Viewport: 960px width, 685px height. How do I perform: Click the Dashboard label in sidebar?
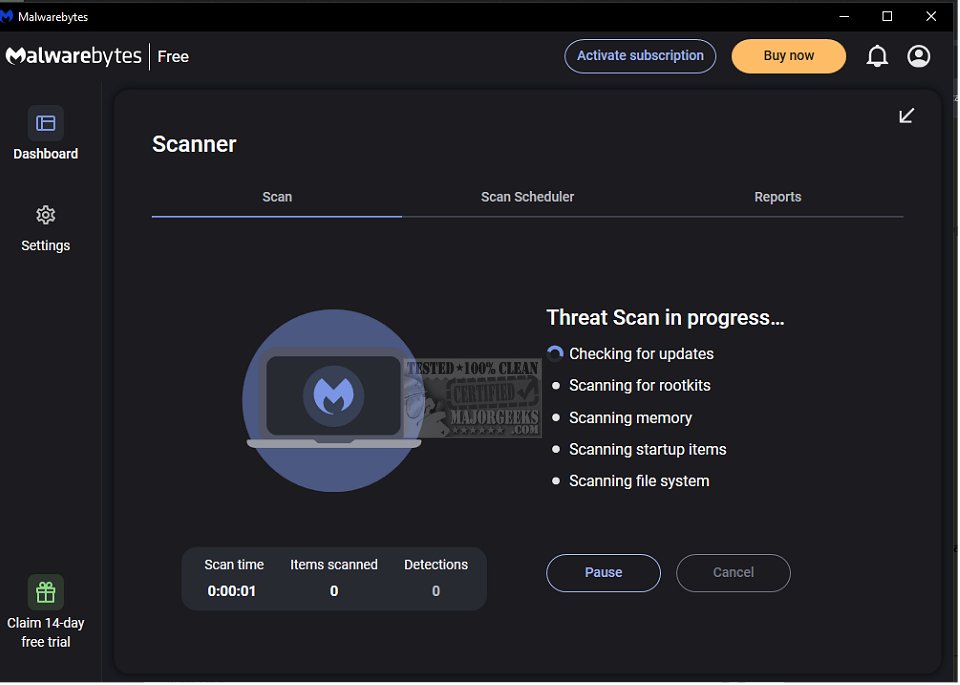45,154
